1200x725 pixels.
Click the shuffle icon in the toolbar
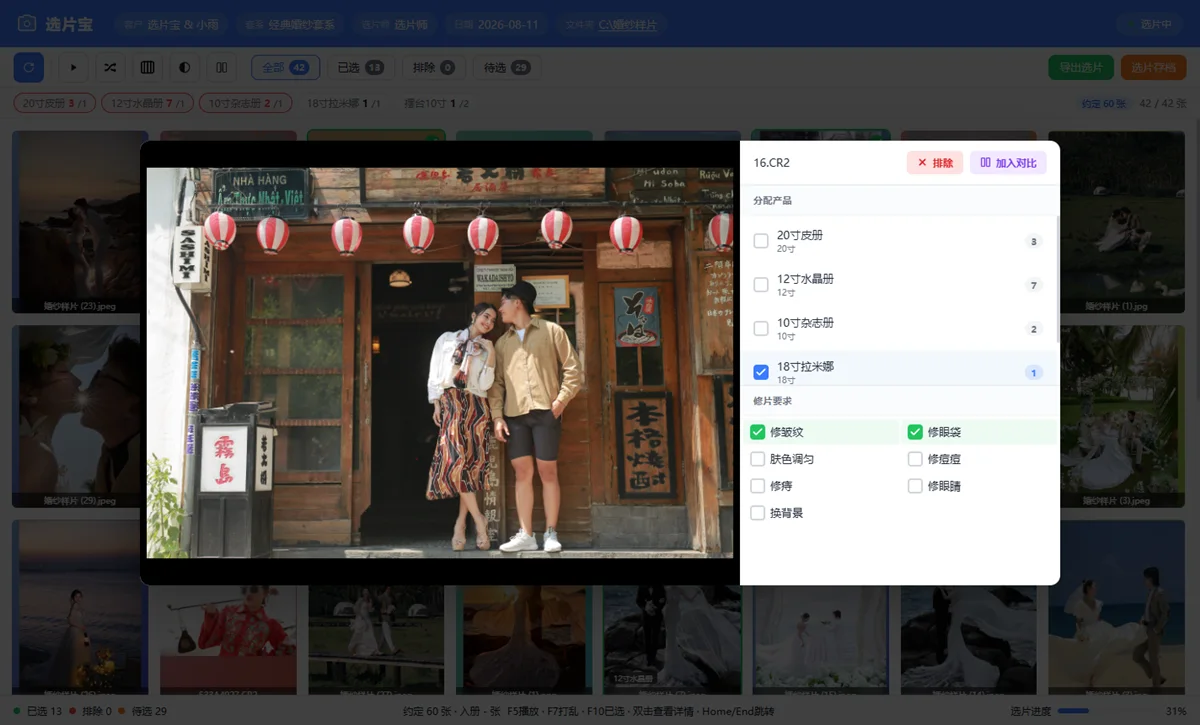110,68
